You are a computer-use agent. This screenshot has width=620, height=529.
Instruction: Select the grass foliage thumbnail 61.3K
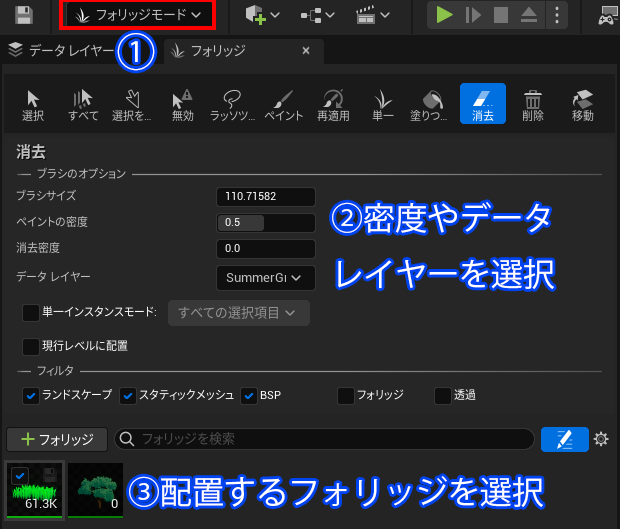tap(35, 490)
